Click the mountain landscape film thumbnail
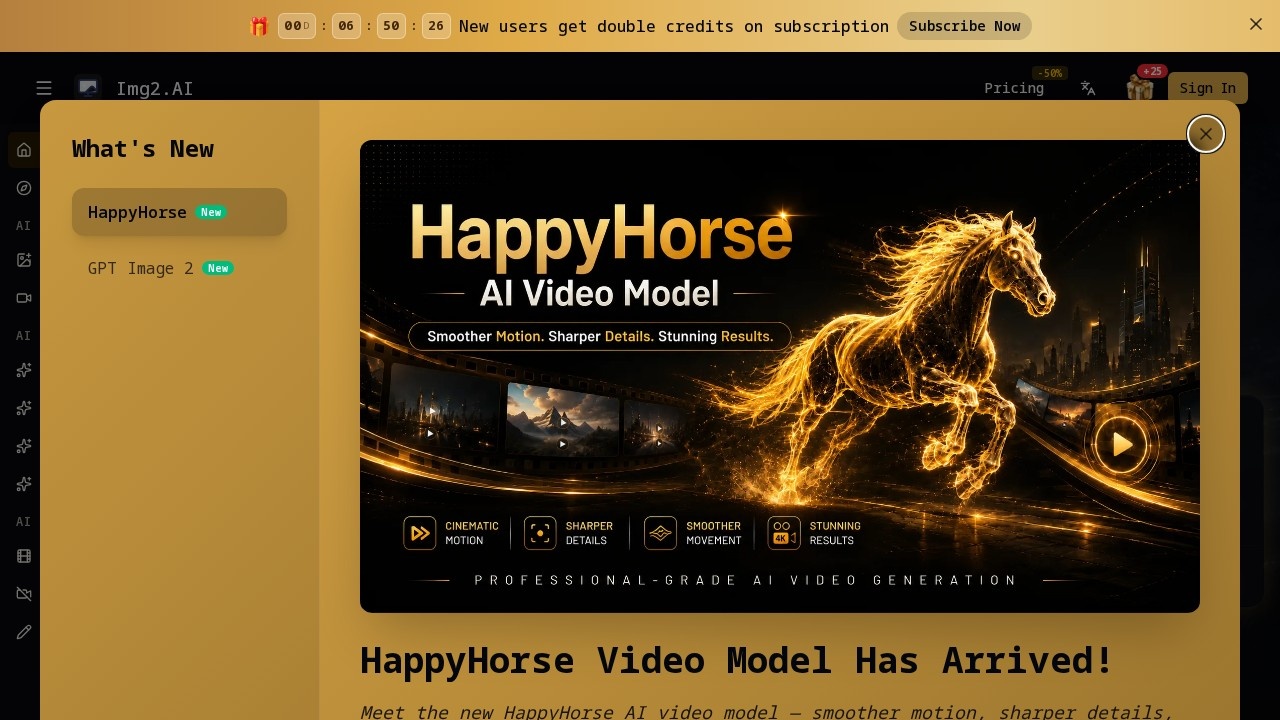The image size is (1280, 720). tap(563, 421)
